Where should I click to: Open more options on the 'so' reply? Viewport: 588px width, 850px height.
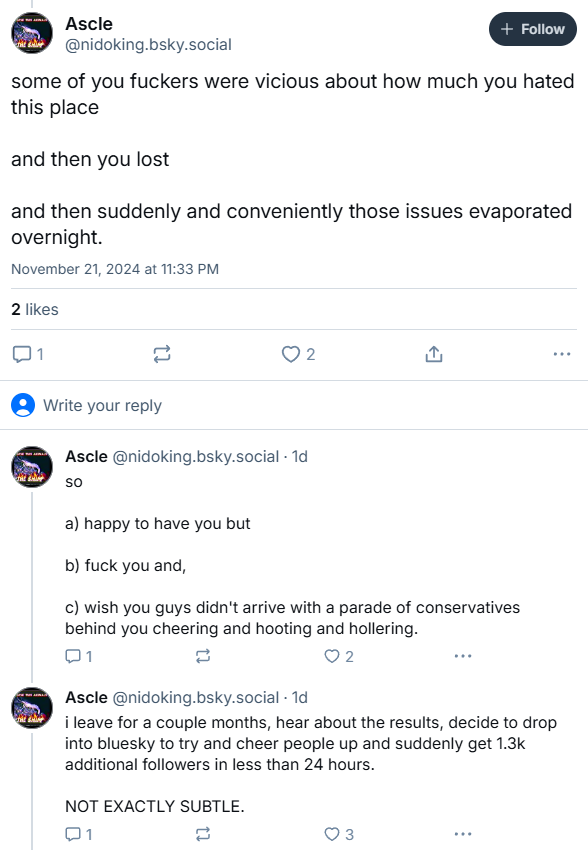coord(463,656)
